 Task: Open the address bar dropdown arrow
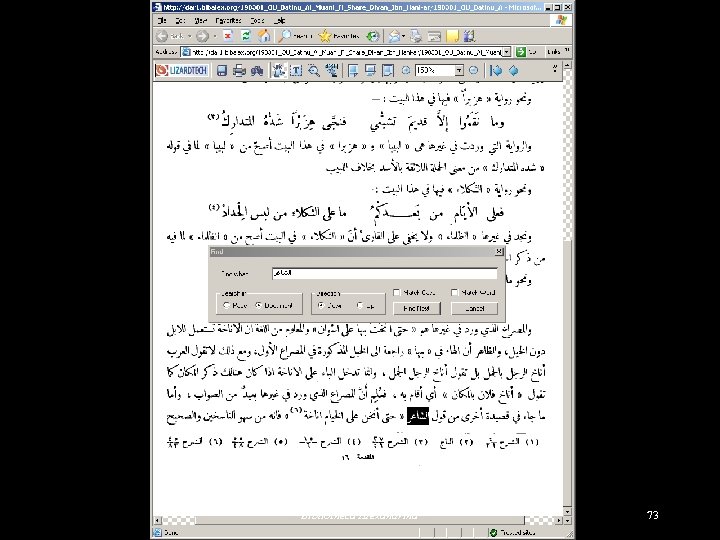click(506, 52)
